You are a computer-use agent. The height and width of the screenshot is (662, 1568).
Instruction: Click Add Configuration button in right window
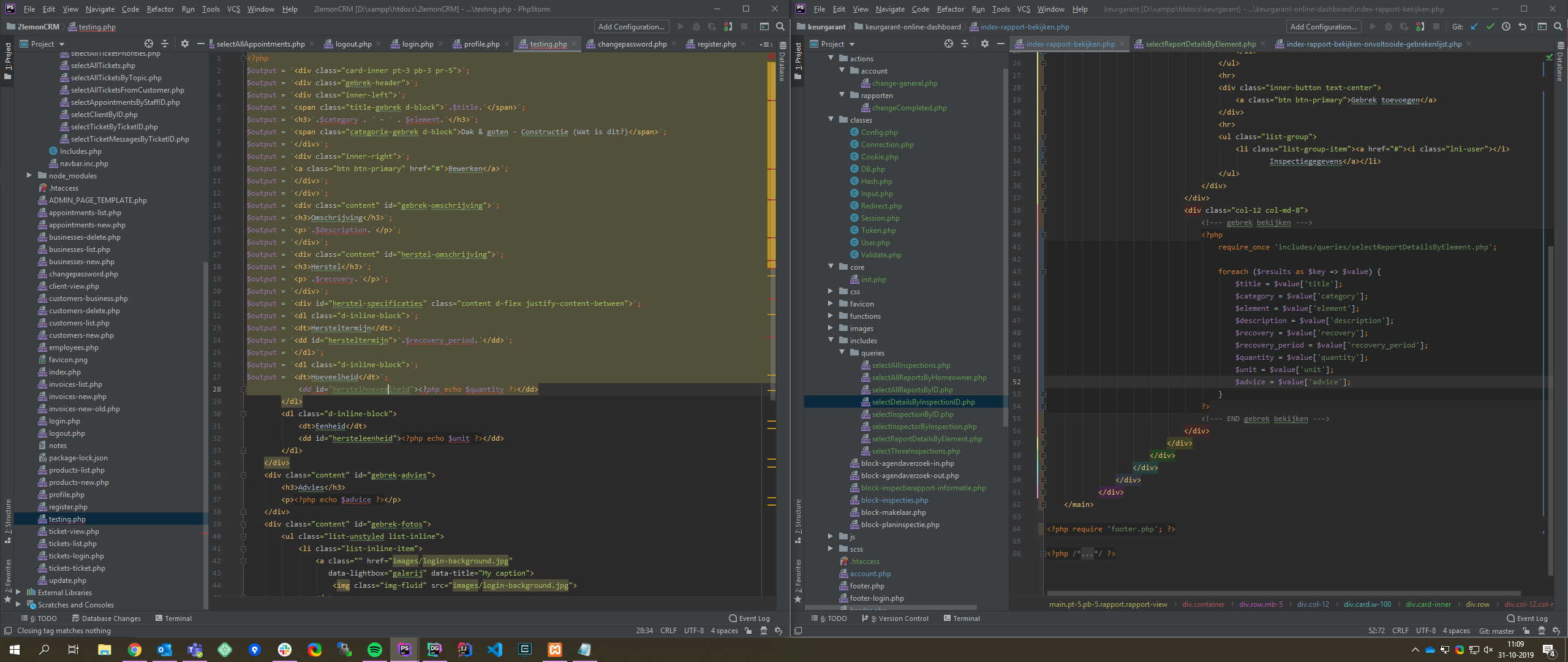(1322, 26)
